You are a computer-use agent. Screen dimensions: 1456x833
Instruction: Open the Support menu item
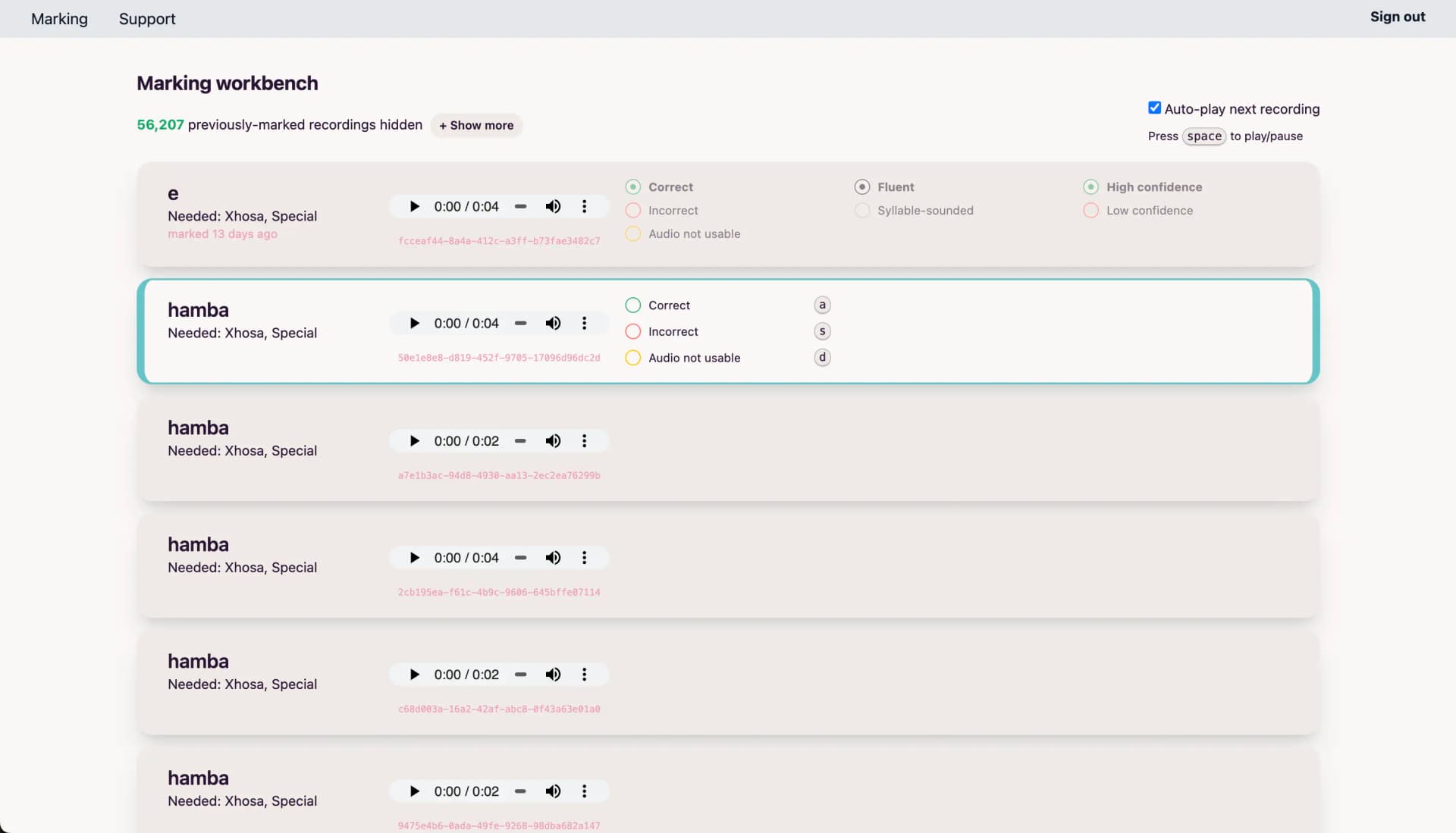tap(147, 19)
